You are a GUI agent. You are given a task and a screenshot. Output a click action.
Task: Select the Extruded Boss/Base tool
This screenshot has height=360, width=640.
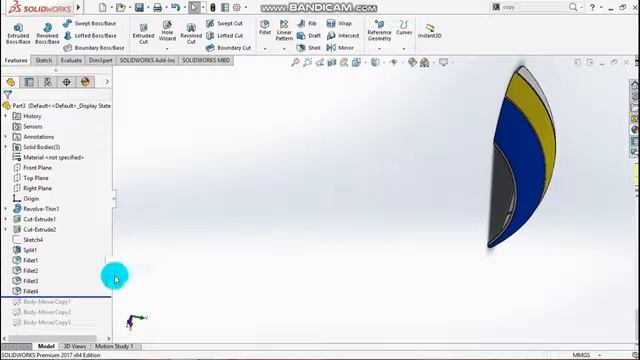(18, 33)
